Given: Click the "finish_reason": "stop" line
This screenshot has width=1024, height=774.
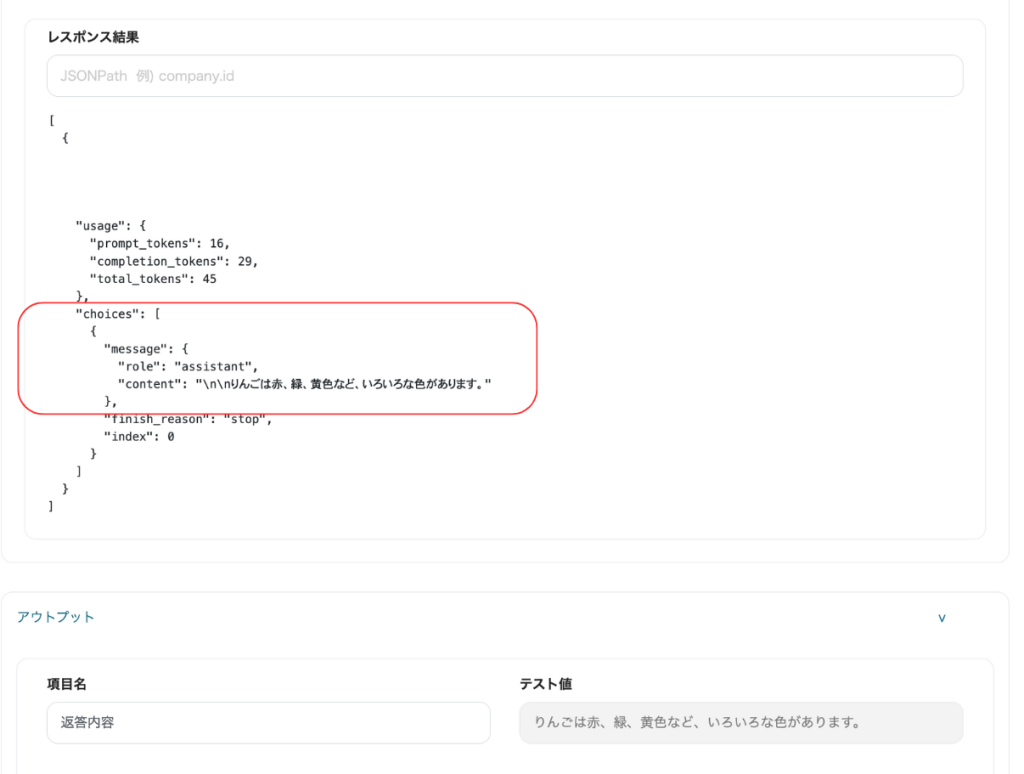Looking at the screenshot, I should (x=187, y=419).
